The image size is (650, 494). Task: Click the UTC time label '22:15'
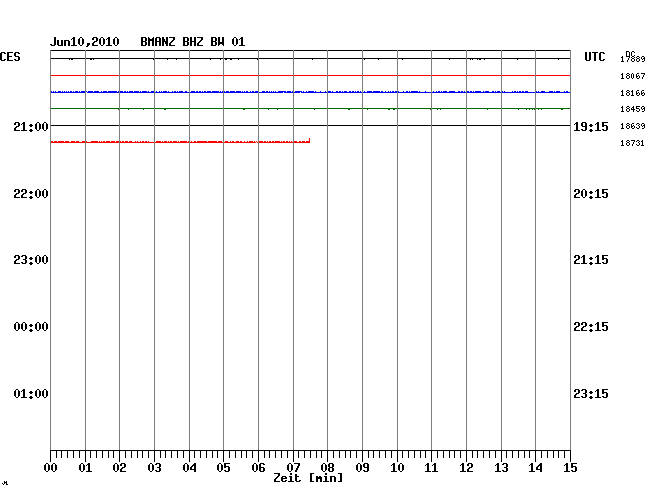[x=591, y=327]
